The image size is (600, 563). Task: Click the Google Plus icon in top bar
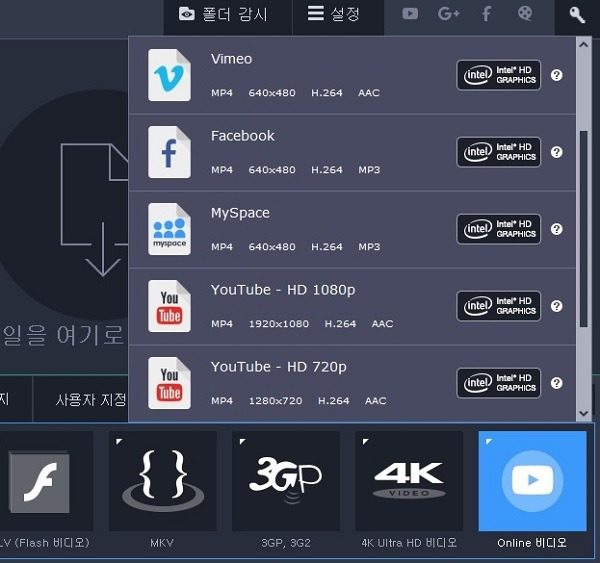coord(448,14)
